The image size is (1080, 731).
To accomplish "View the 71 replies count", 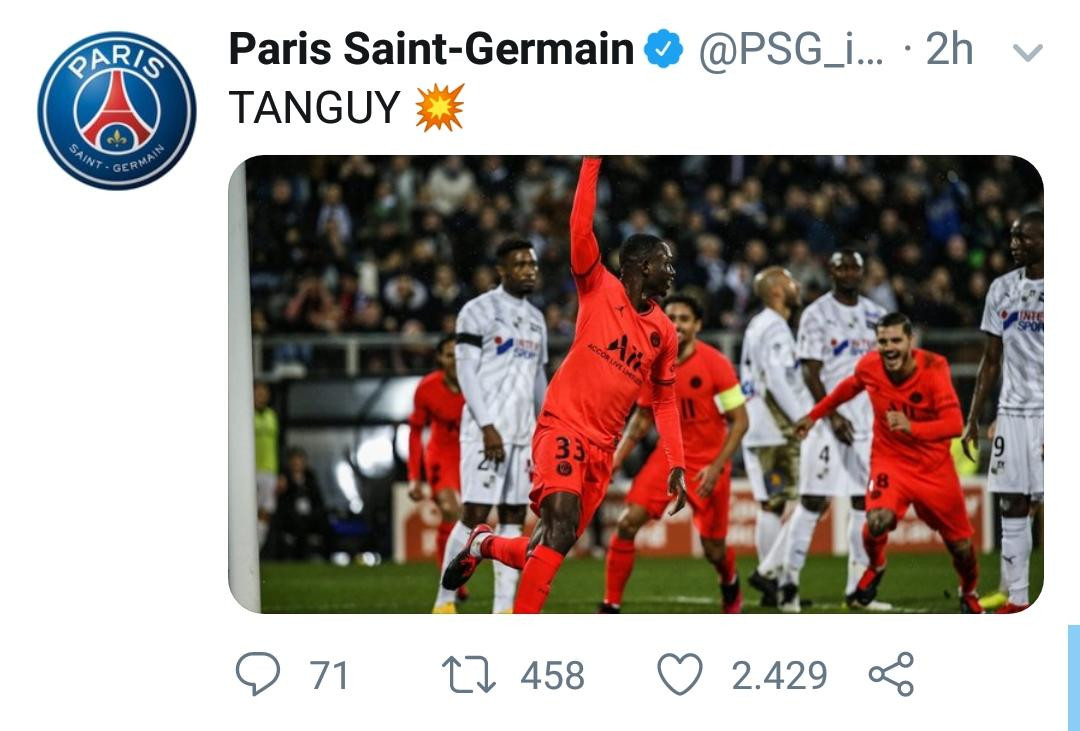I will [x=329, y=675].
